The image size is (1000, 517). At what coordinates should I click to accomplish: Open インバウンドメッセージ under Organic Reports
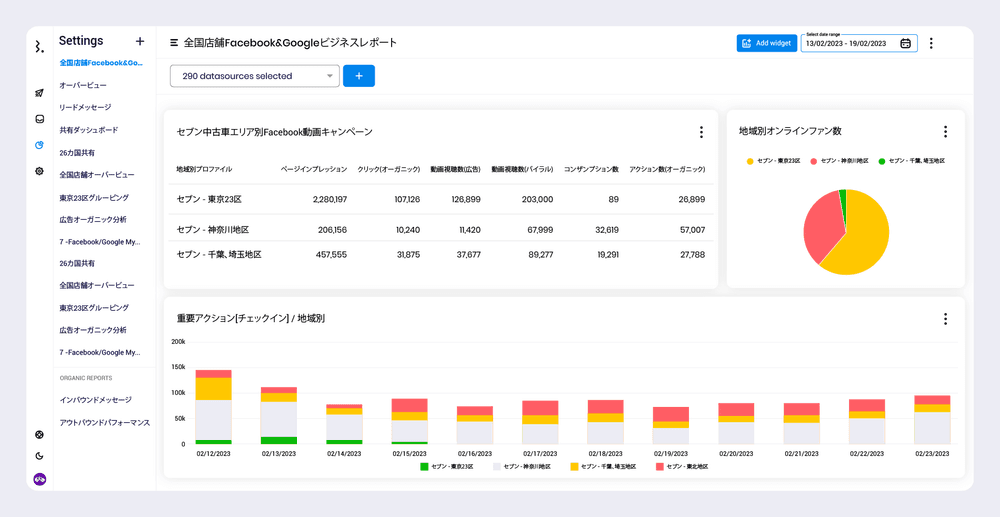point(95,400)
